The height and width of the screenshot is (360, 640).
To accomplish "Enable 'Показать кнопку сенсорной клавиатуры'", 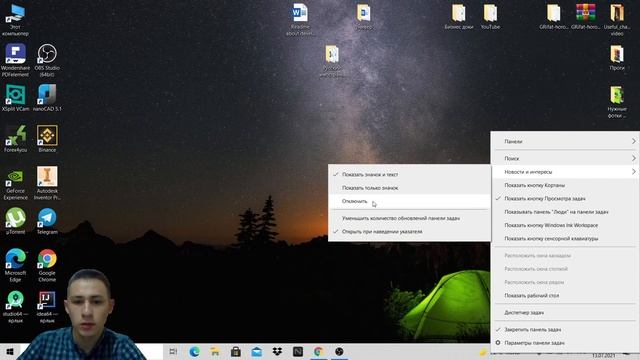I will 565,238.
